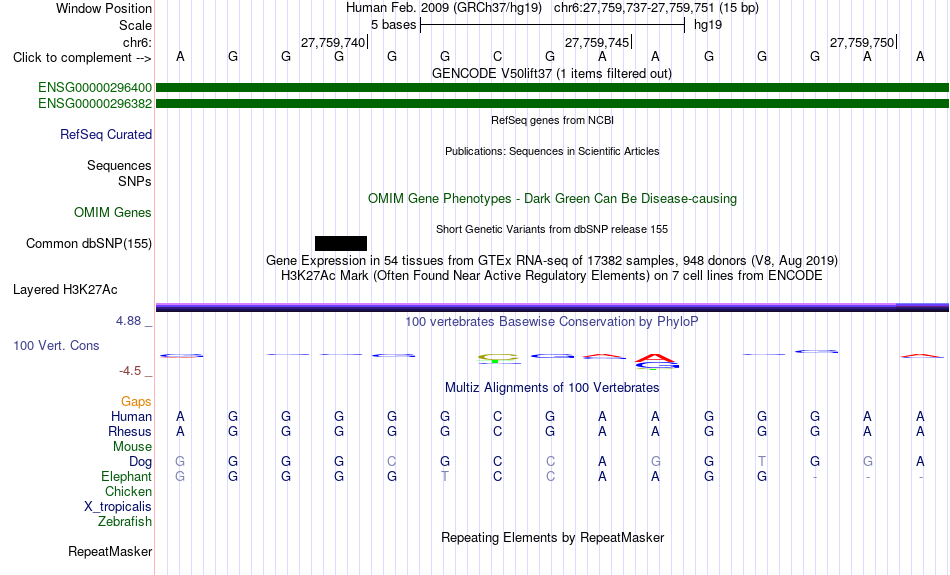Click the Human species label
Screen dimensions: 950x575
pyautogui.click(x=131, y=416)
